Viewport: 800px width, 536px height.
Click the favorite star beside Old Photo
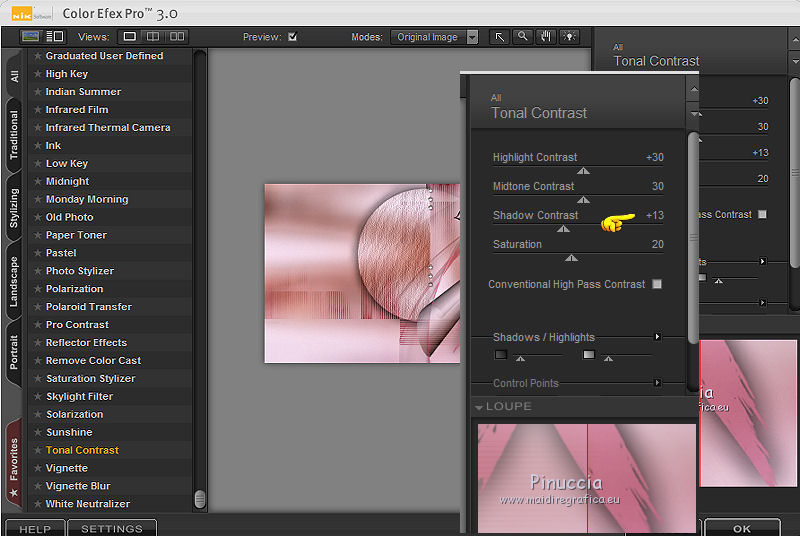coord(37,217)
